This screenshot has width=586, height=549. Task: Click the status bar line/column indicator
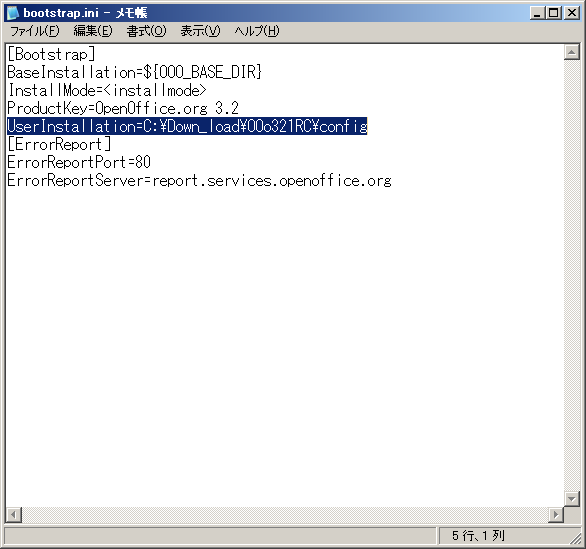click(478, 536)
